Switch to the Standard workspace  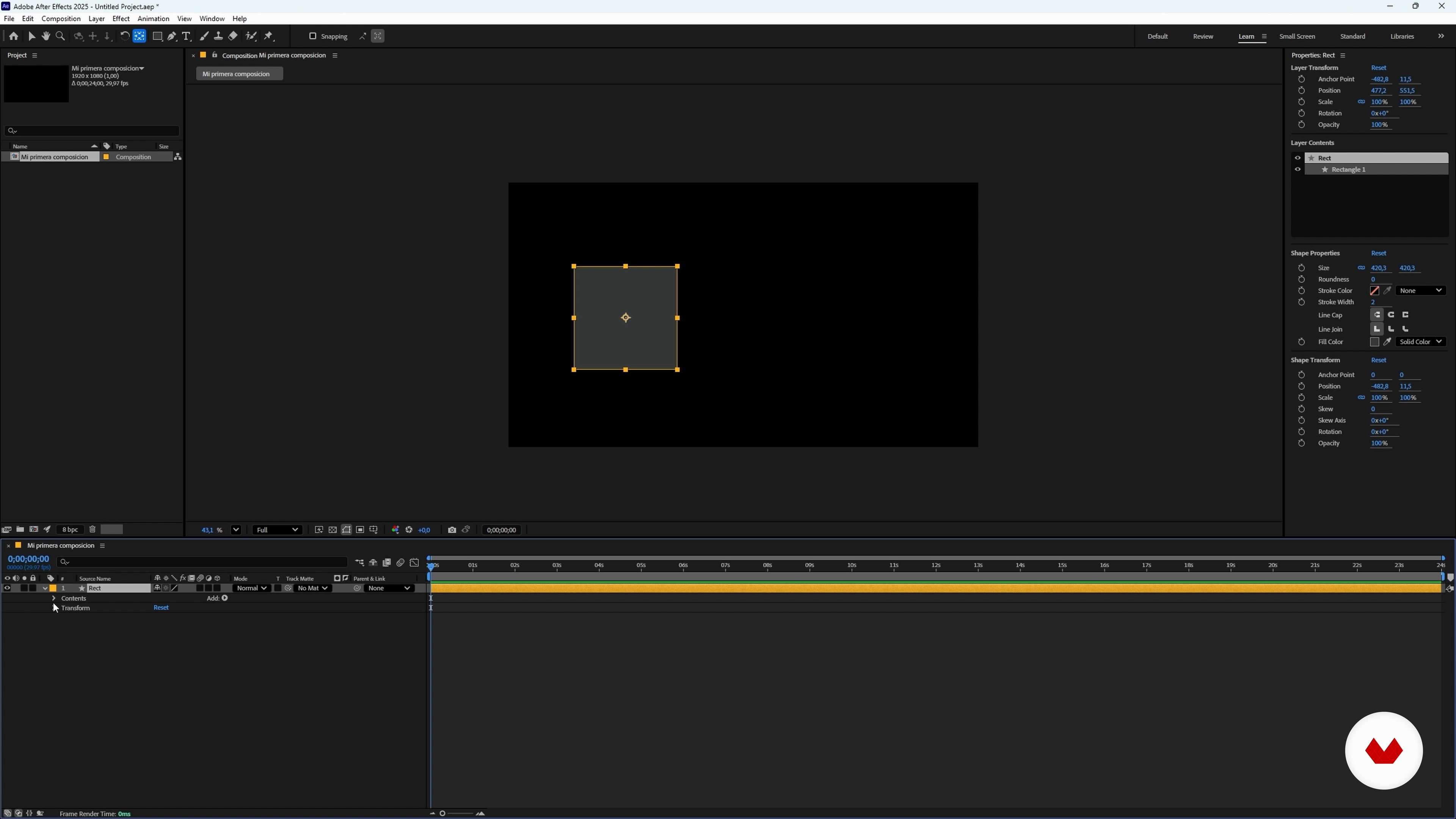point(1352,36)
